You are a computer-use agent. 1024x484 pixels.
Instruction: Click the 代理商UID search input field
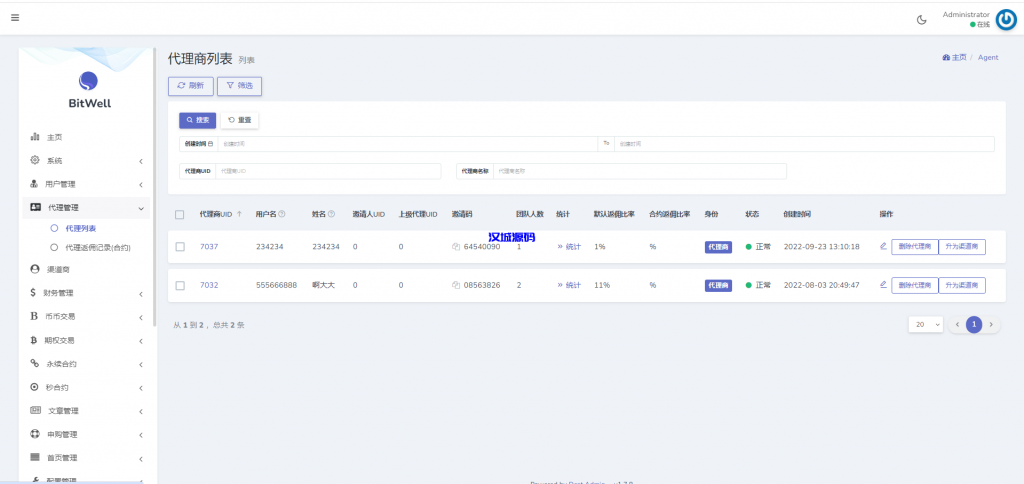click(x=327, y=171)
